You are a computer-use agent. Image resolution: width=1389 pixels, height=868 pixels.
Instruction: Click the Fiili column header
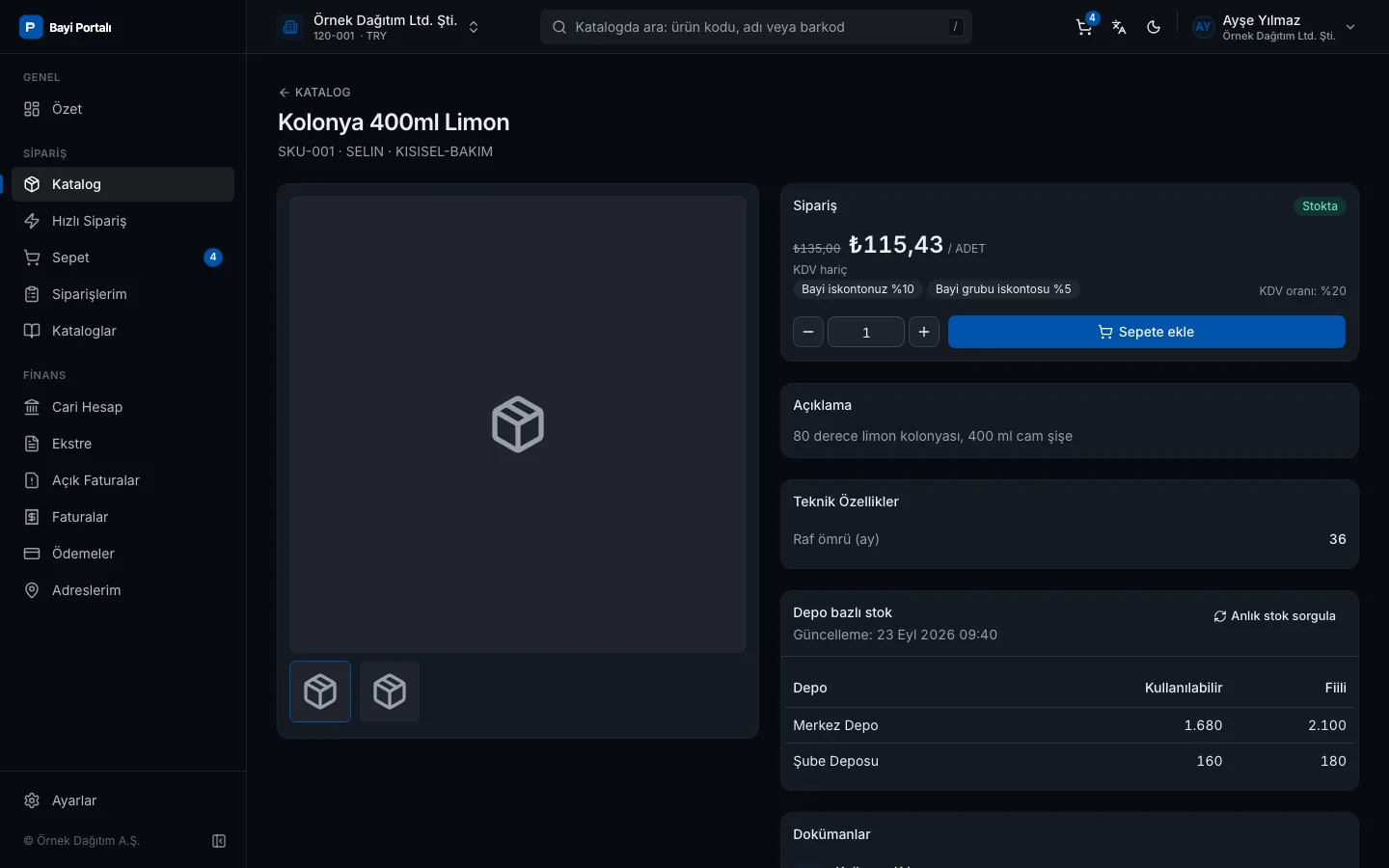point(1335,688)
